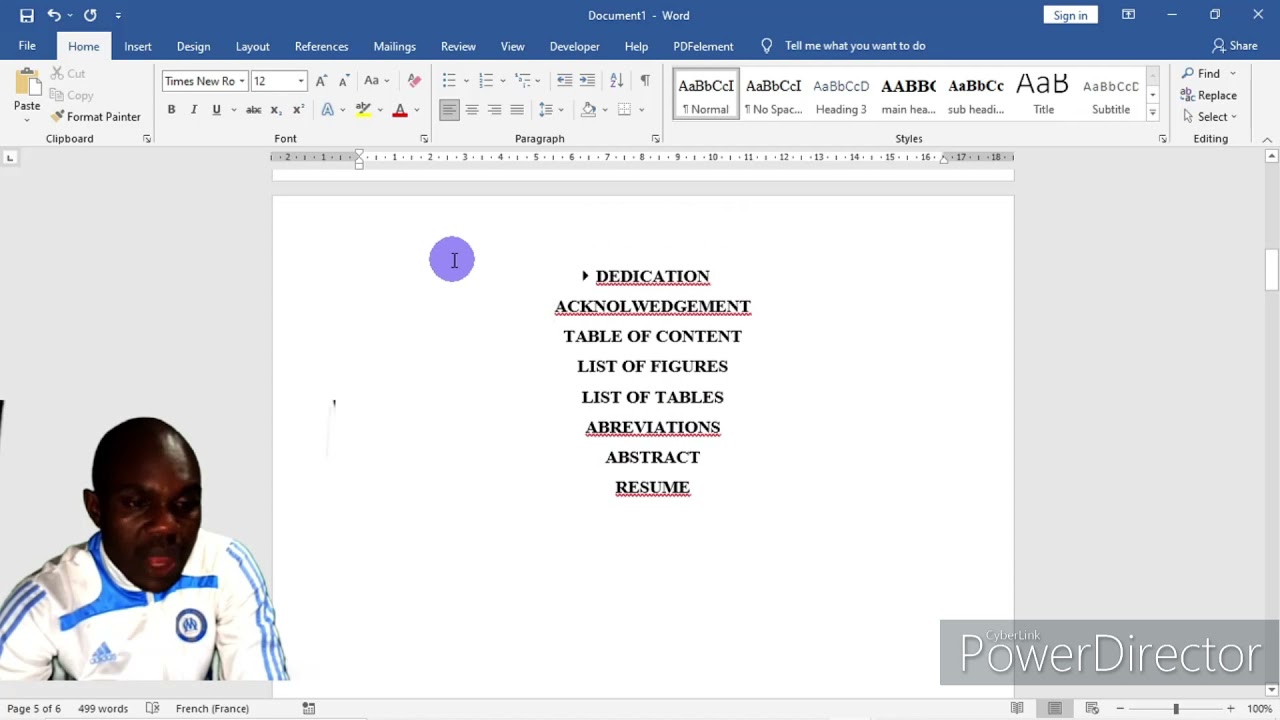Apply the No Spacing style

pos(773,94)
